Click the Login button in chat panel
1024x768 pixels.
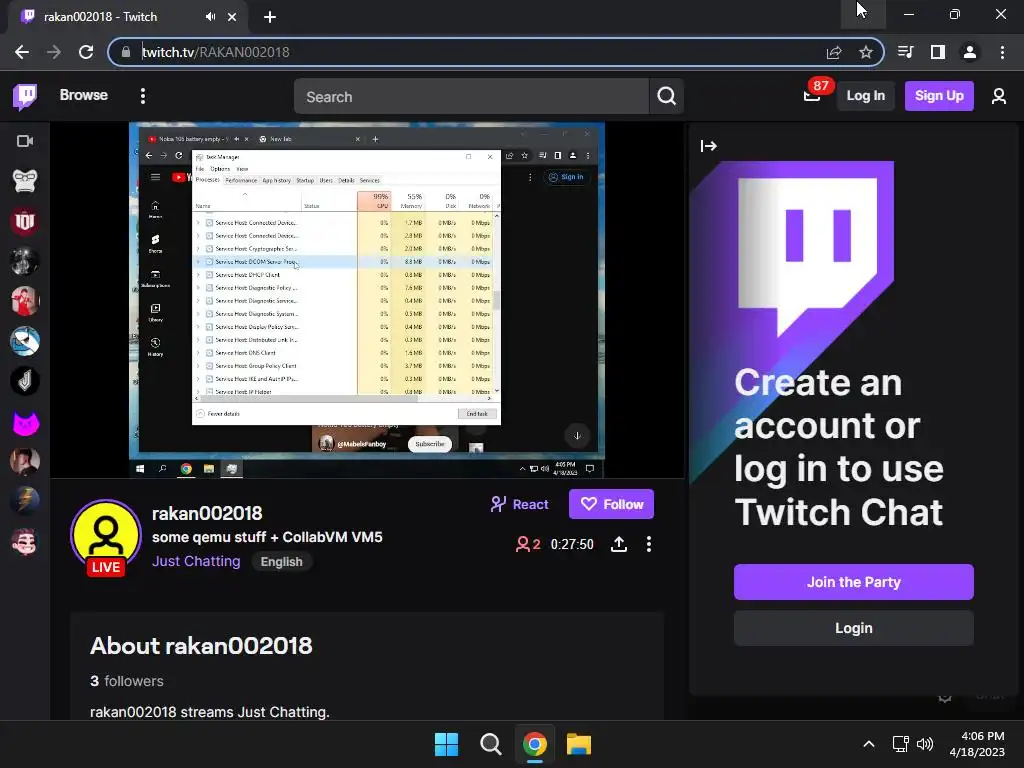(x=854, y=628)
